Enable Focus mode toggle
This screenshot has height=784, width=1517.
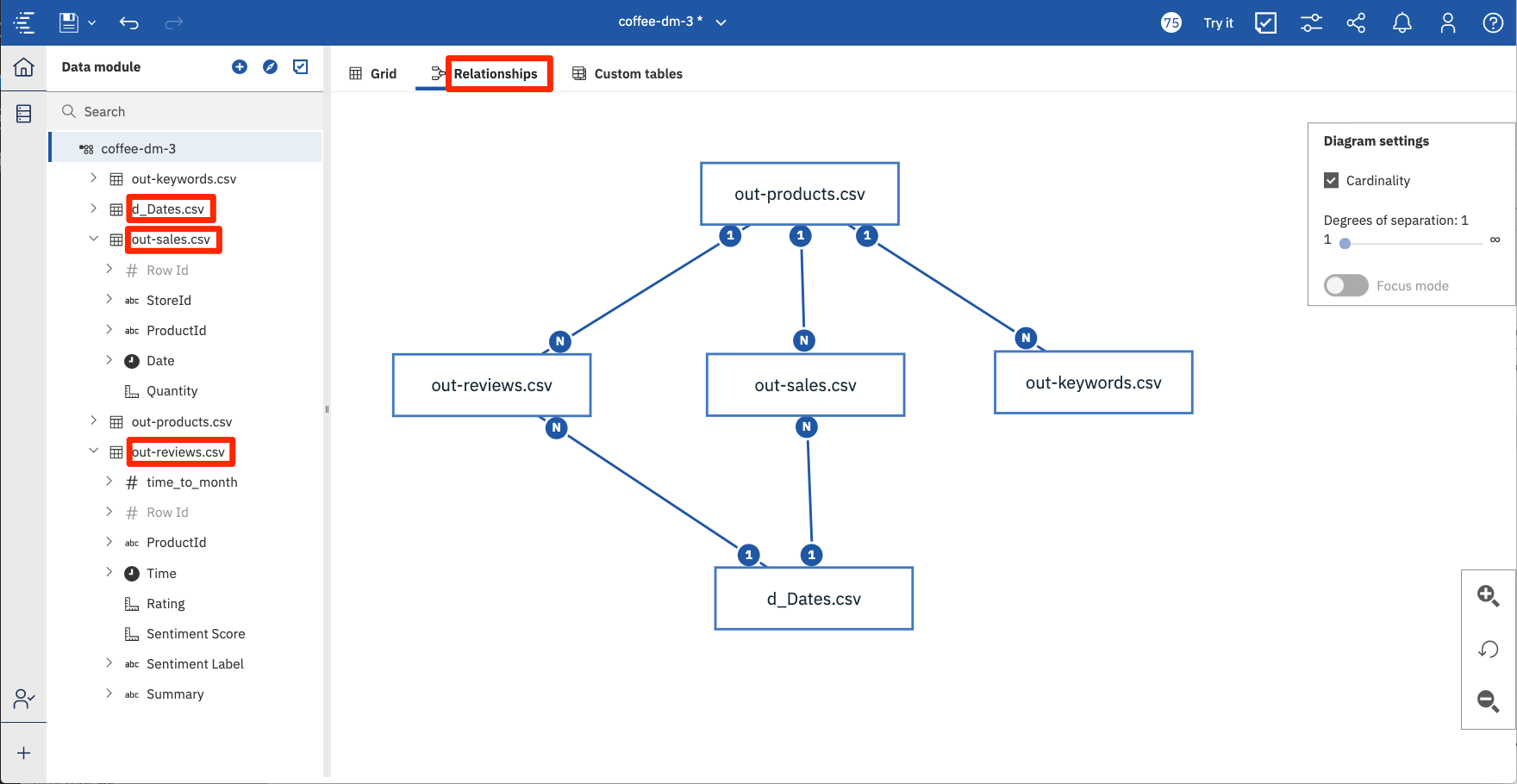[1346, 285]
